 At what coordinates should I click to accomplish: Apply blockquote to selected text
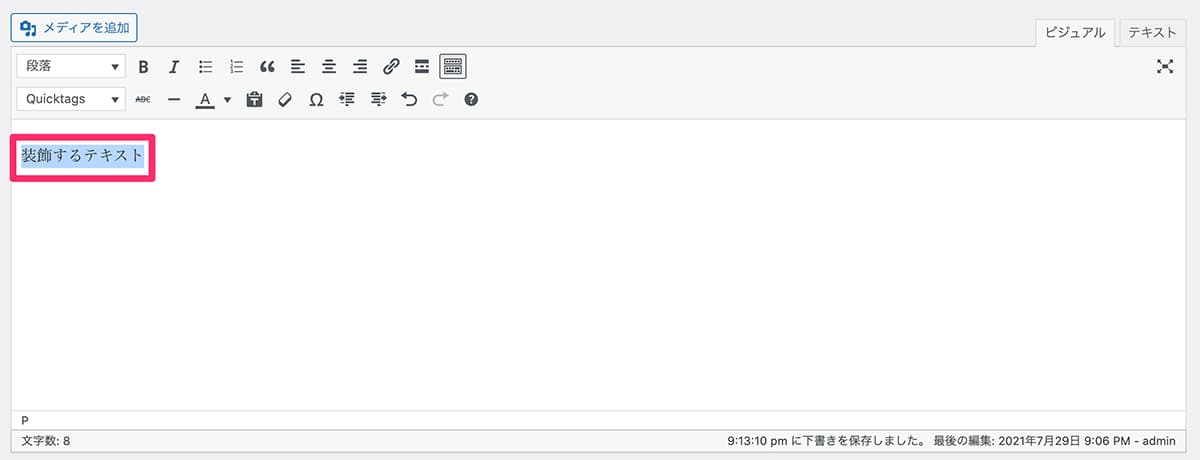267,67
